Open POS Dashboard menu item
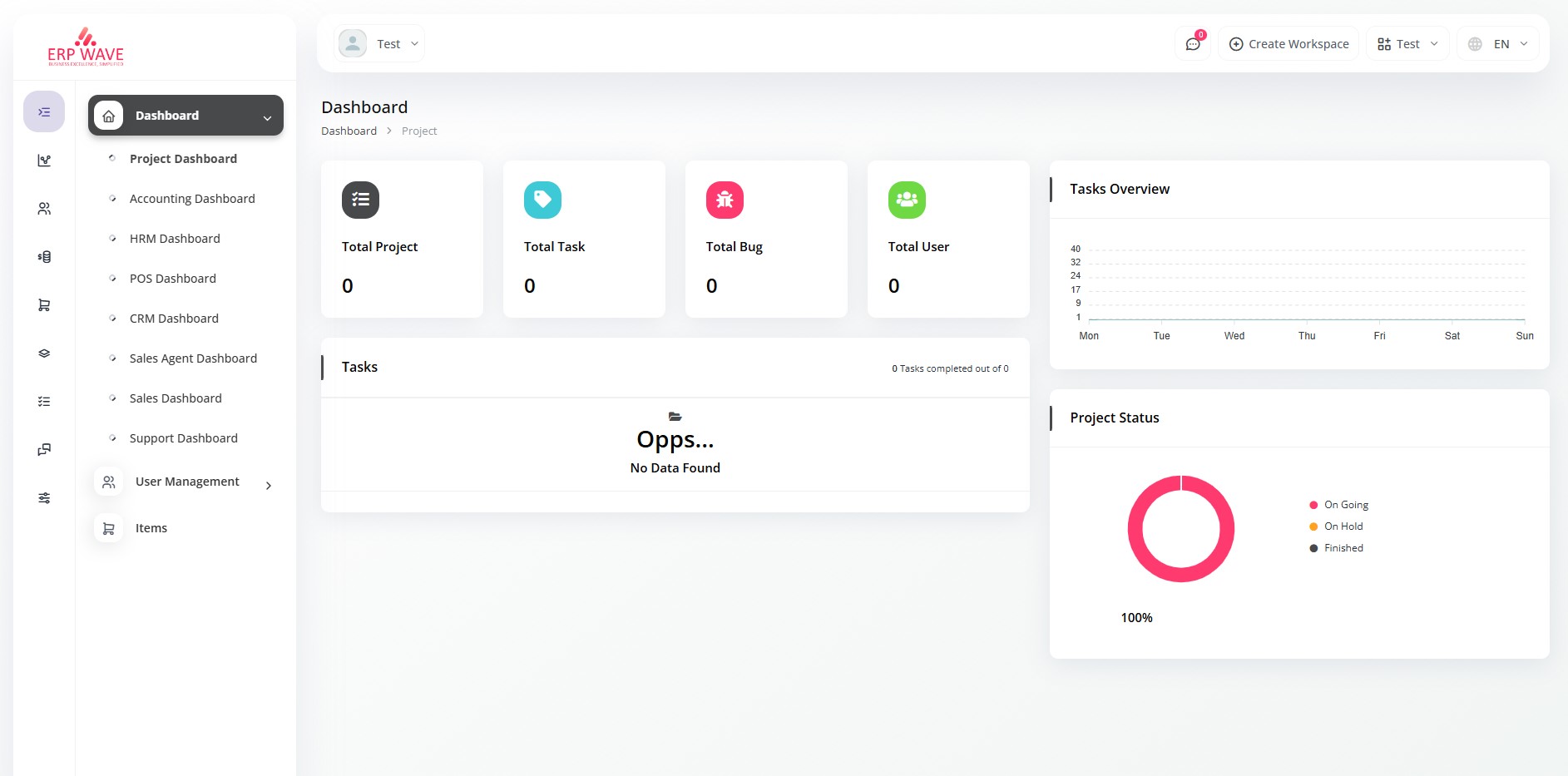1568x776 pixels. (173, 279)
